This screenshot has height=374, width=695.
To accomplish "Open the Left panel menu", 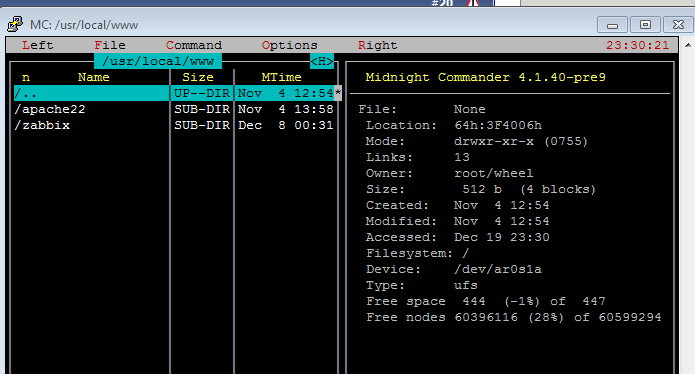I will pyautogui.click(x=38, y=45).
